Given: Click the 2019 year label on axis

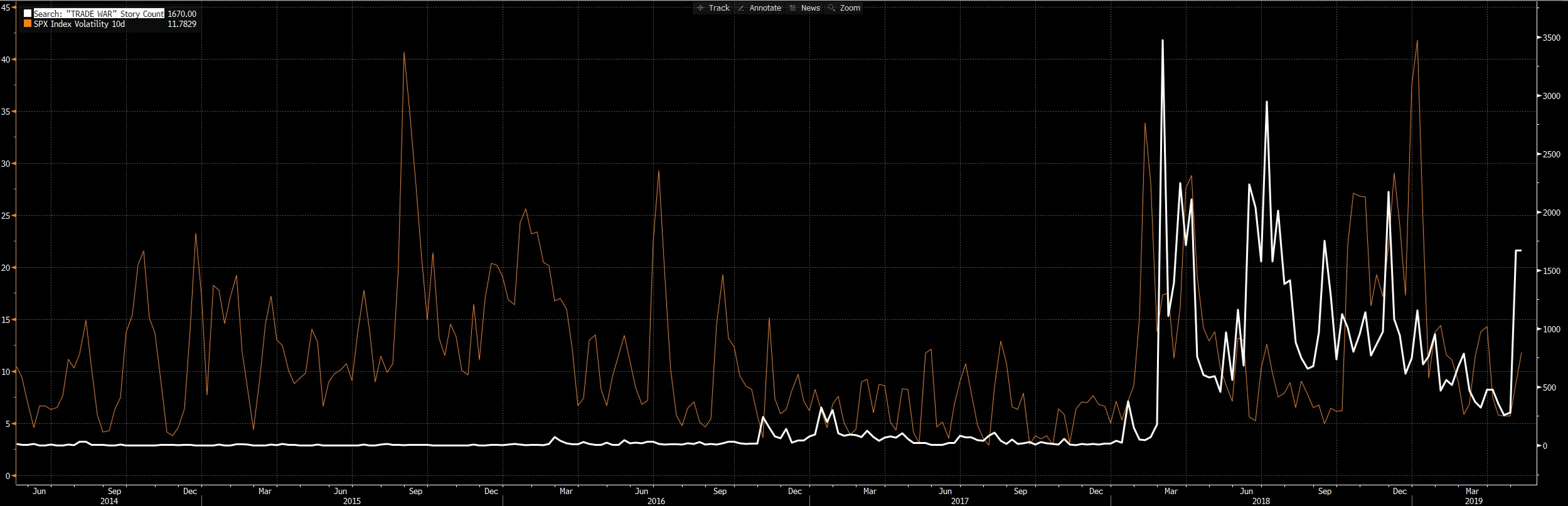Looking at the screenshot, I should tap(1474, 501).
